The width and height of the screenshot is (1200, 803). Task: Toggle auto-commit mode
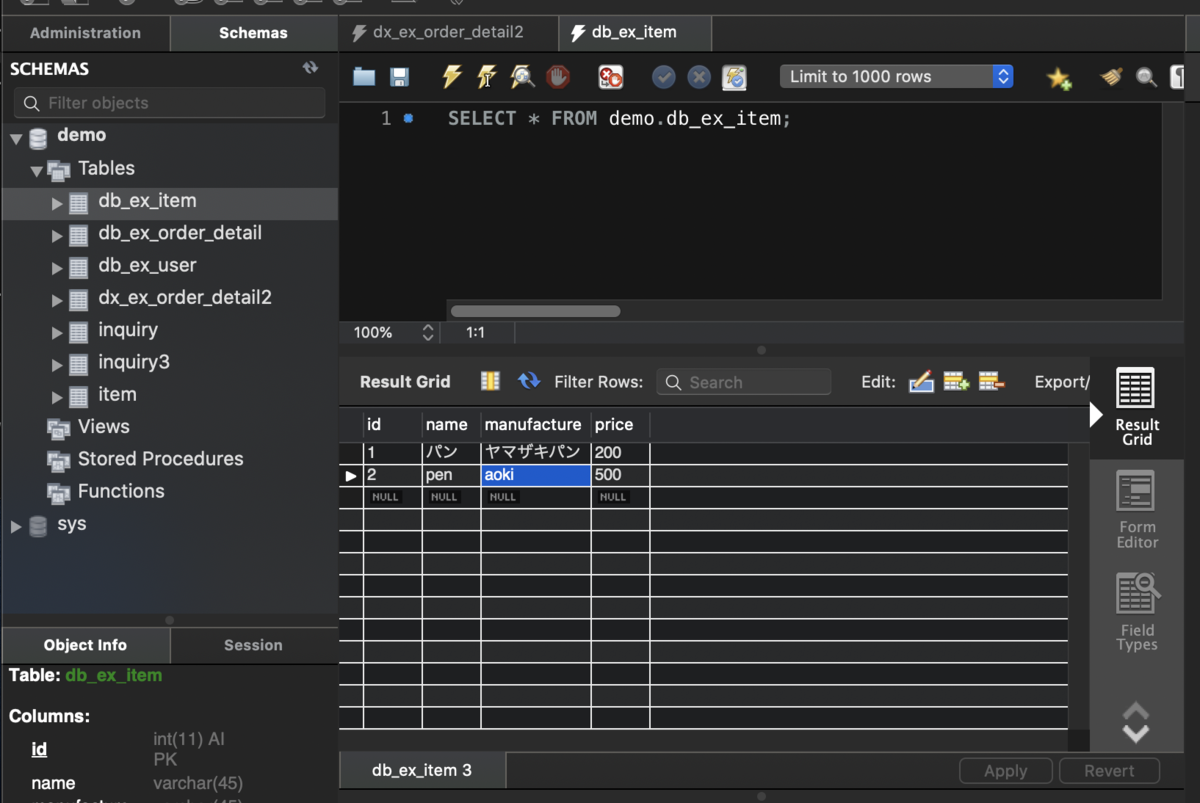coord(733,76)
